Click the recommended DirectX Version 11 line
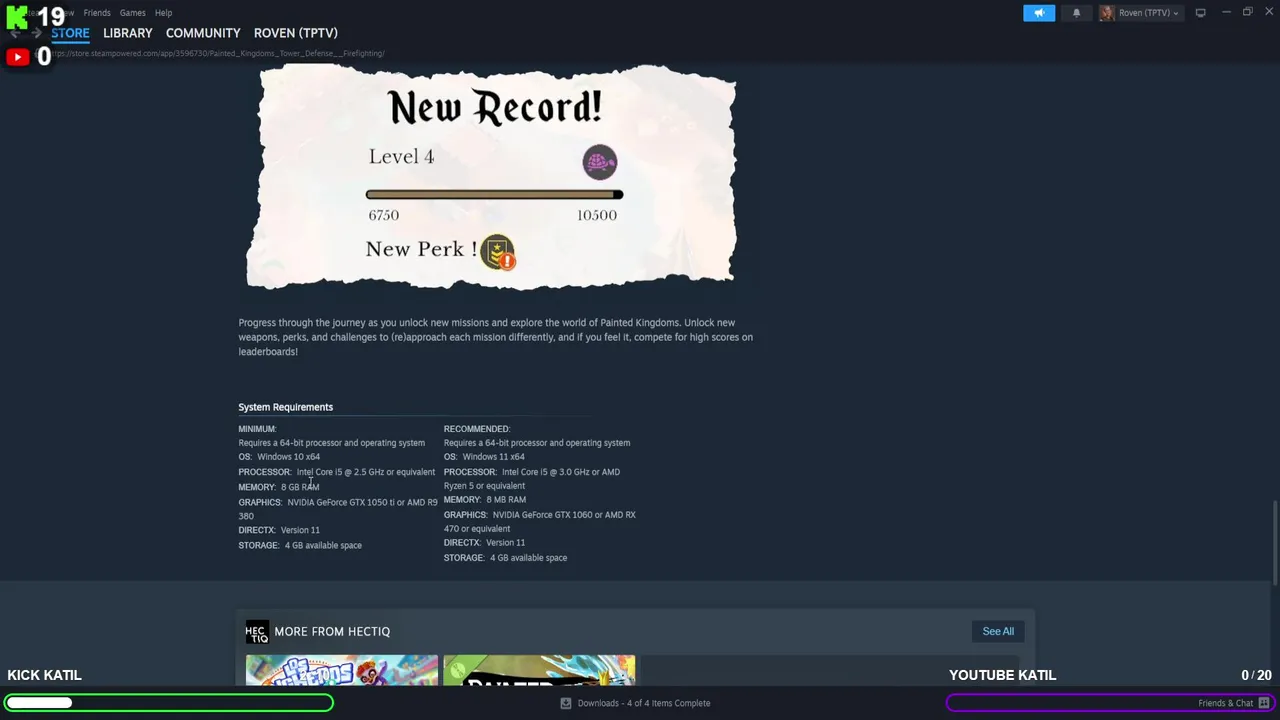This screenshot has width=1280, height=720. [485, 543]
